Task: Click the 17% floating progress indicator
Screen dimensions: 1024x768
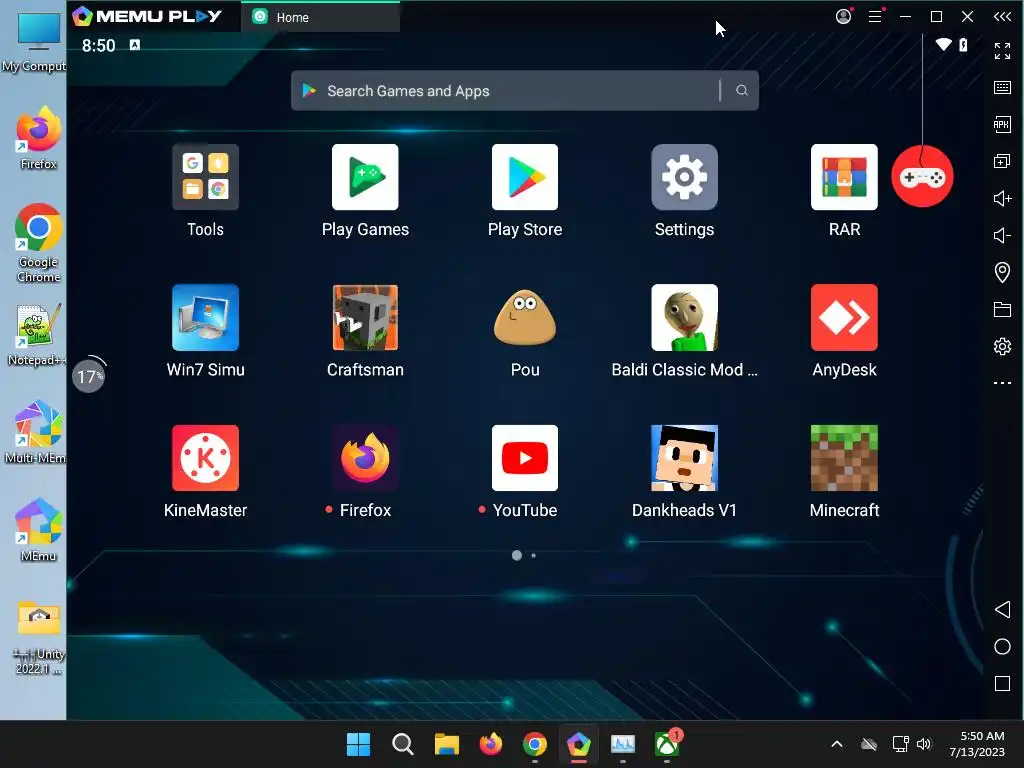Action: point(89,376)
